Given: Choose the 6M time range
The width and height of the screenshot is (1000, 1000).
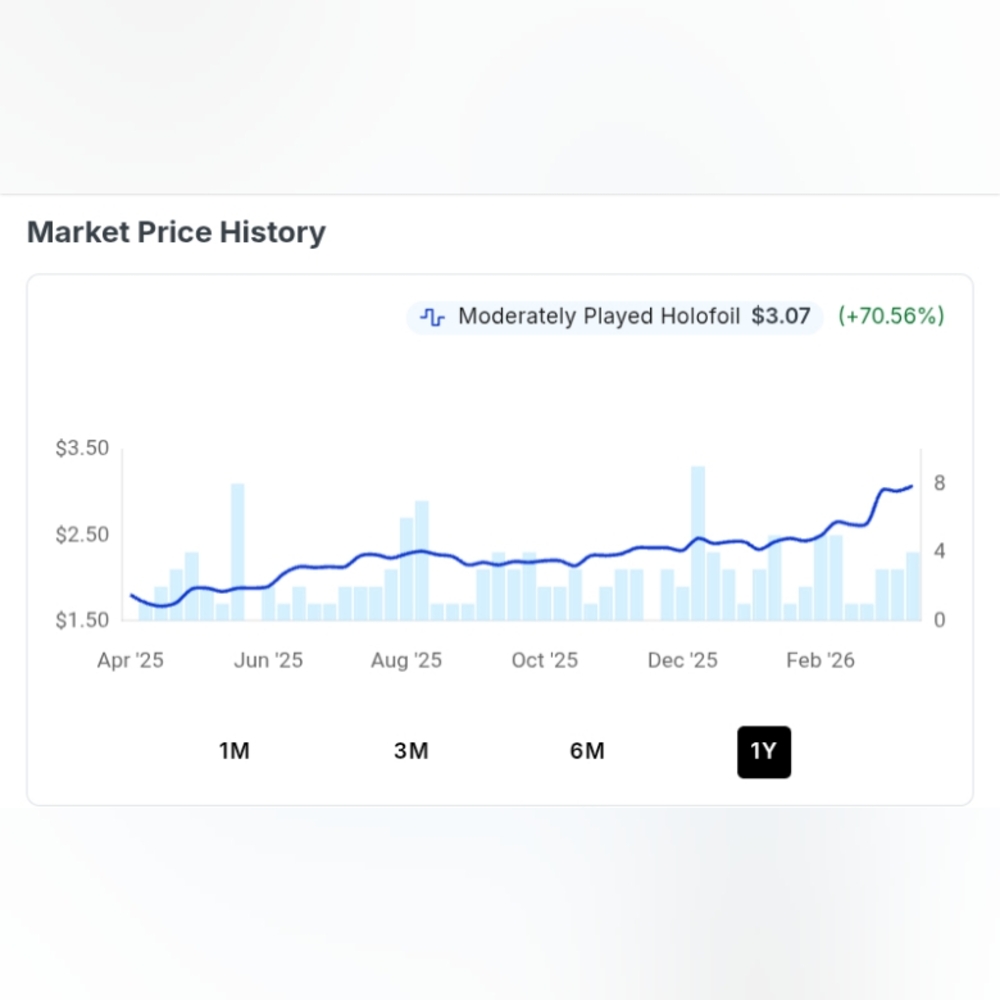Looking at the screenshot, I should tap(587, 751).
